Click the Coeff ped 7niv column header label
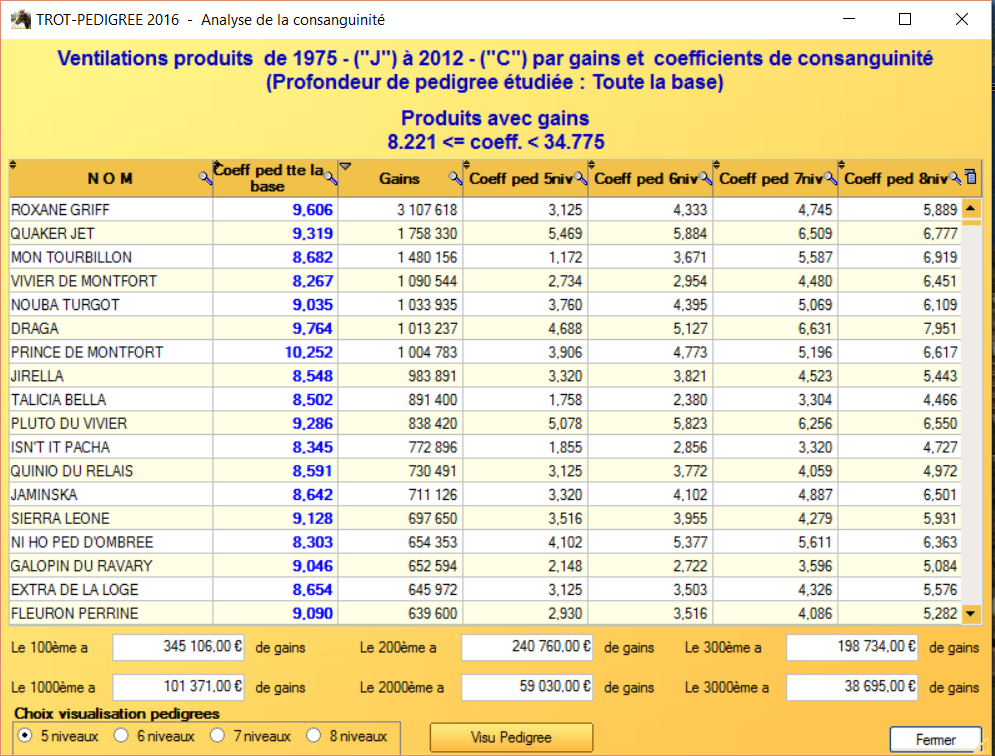The height and width of the screenshot is (756, 995). coord(771,179)
